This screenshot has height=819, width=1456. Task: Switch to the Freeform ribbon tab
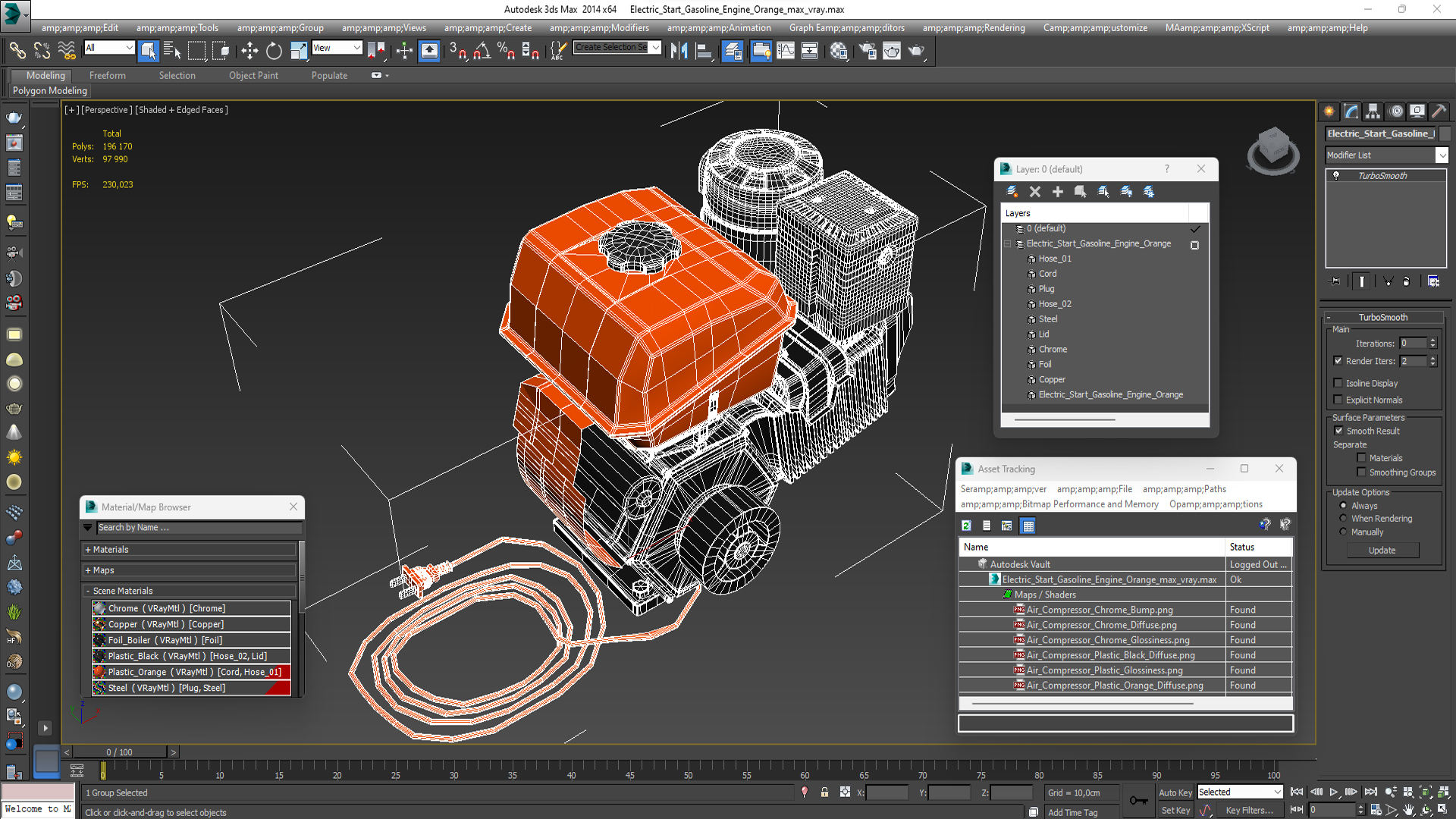[x=107, y=75]
